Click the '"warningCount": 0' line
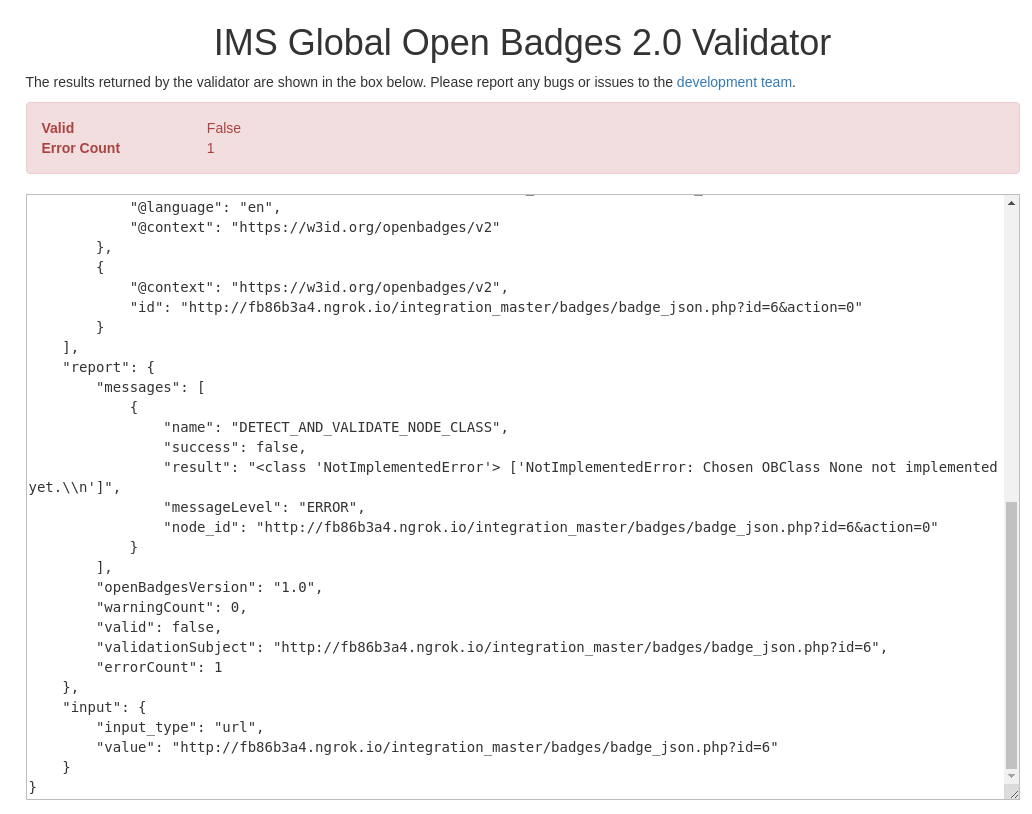This screenshot has height=814, width=1032. [x=172, y=607]
